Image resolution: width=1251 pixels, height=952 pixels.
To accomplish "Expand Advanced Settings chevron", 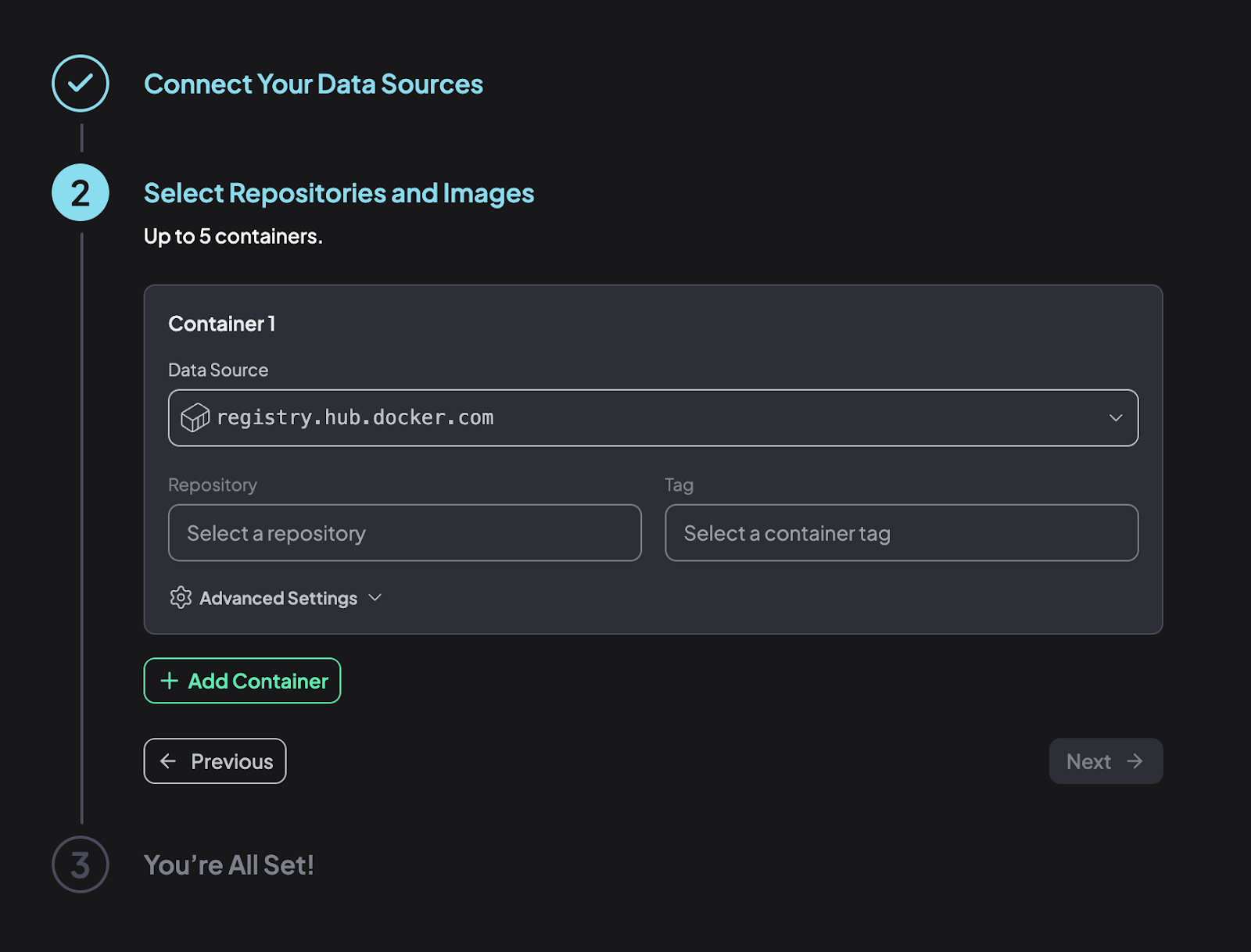I will (x=375, y=598).
